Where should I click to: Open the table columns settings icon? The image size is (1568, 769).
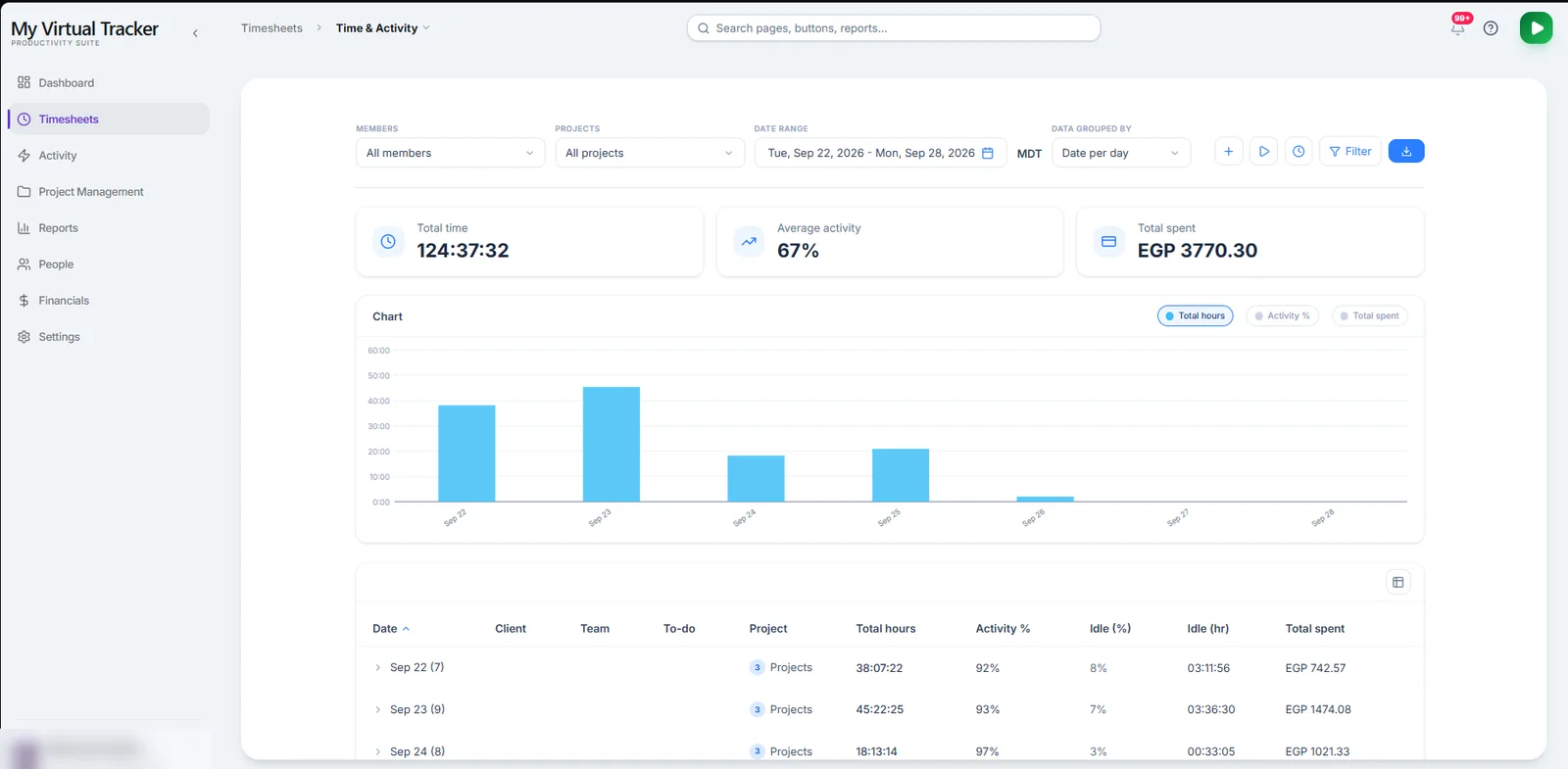1398,582
